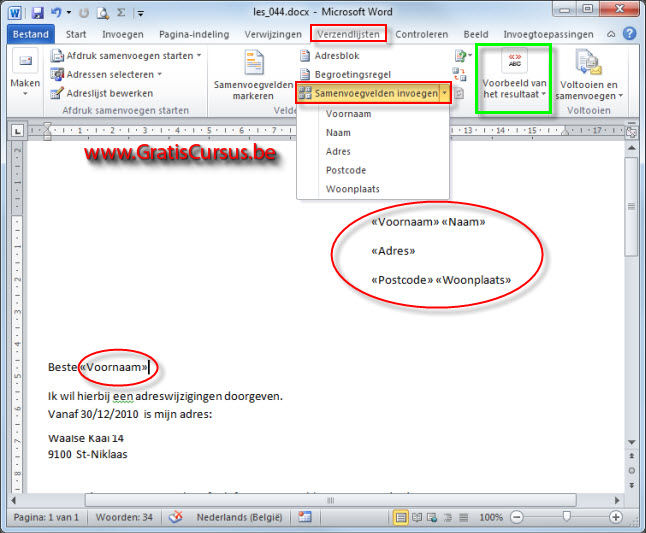
Task: Insert a Begroetingsregel
Action: (345, 75)
